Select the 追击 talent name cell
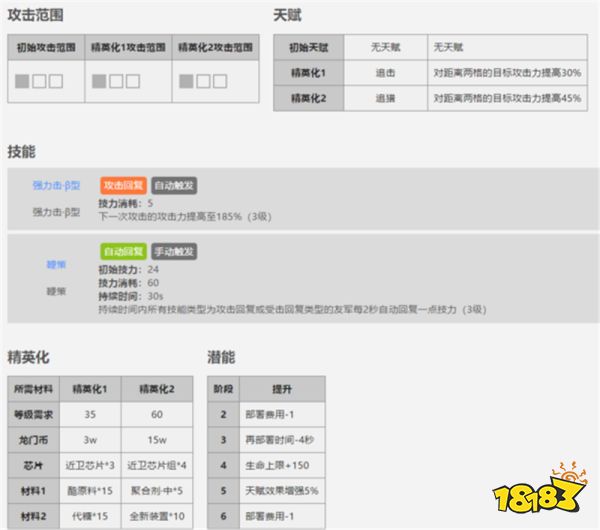The width and height of the screenshot is (600, 530). 385,73
